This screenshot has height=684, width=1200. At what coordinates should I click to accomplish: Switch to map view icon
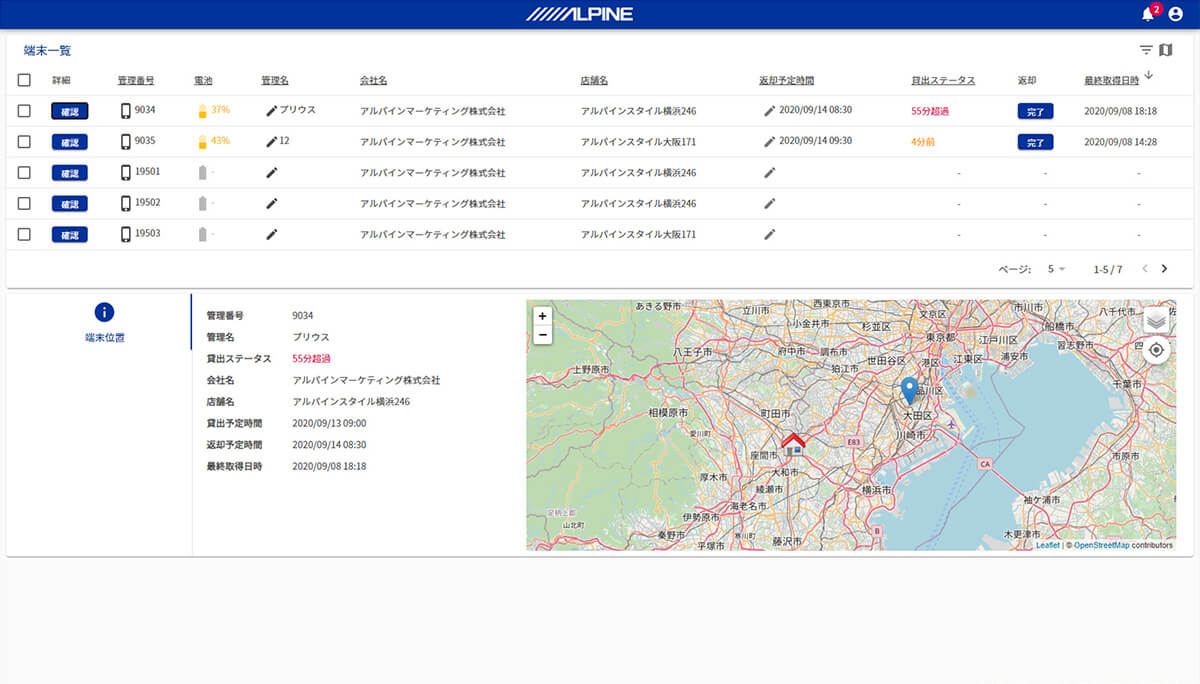pos(1165,50)
